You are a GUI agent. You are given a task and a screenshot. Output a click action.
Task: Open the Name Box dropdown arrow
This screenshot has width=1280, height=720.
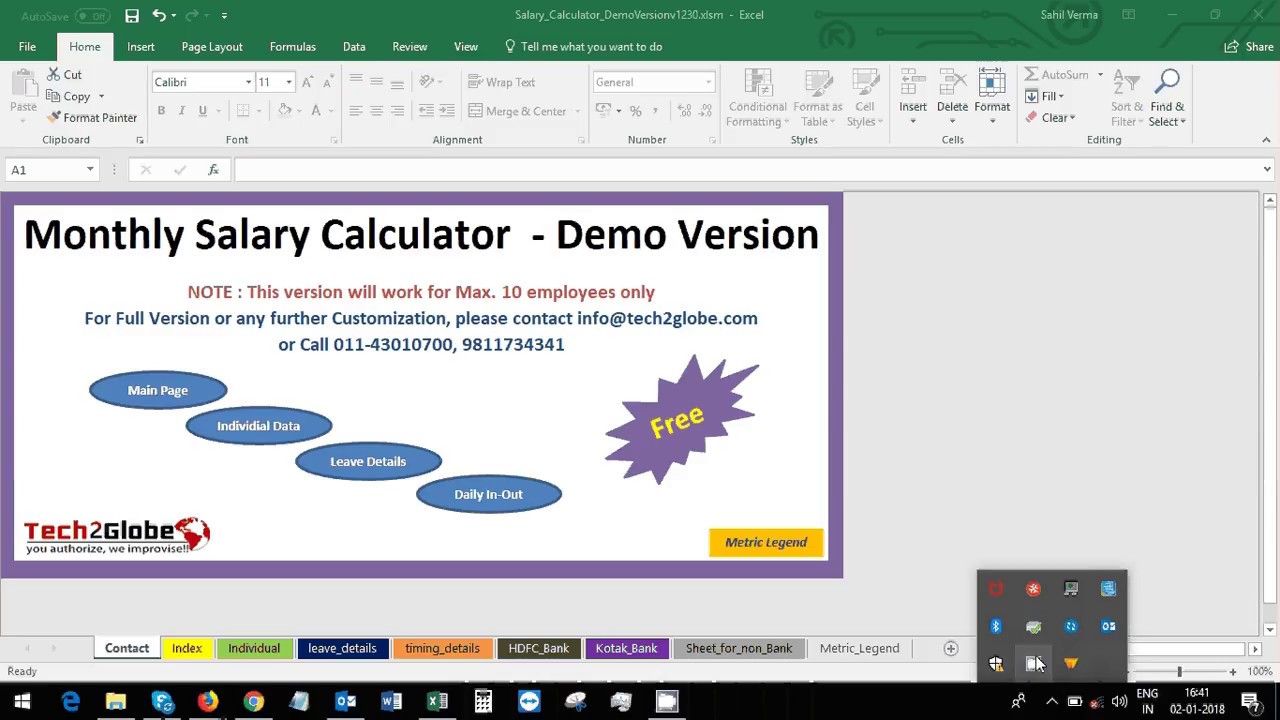coord(90,170)
